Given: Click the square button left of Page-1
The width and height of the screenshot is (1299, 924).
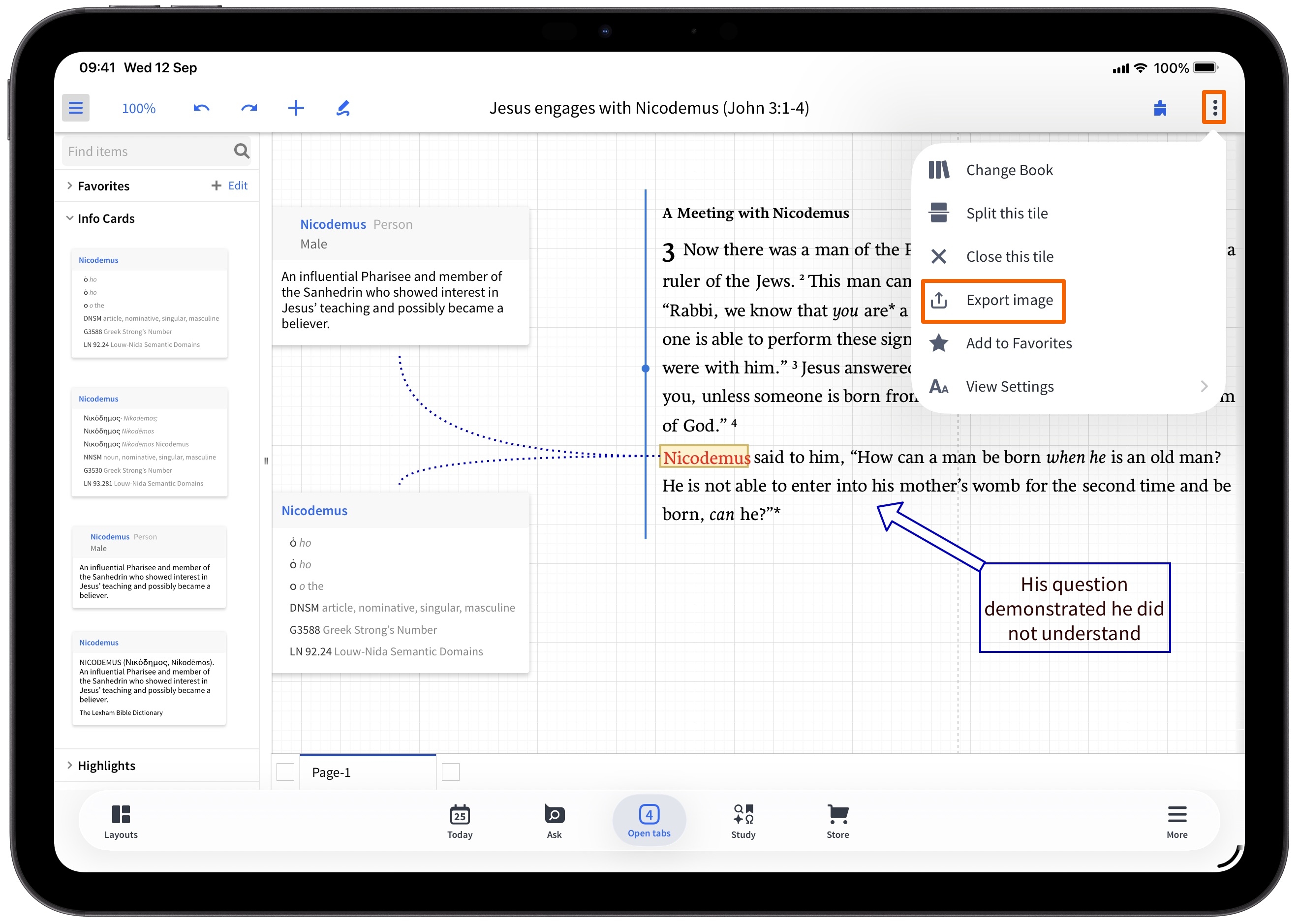Looking at the screenshot, I should click(285, 772).
